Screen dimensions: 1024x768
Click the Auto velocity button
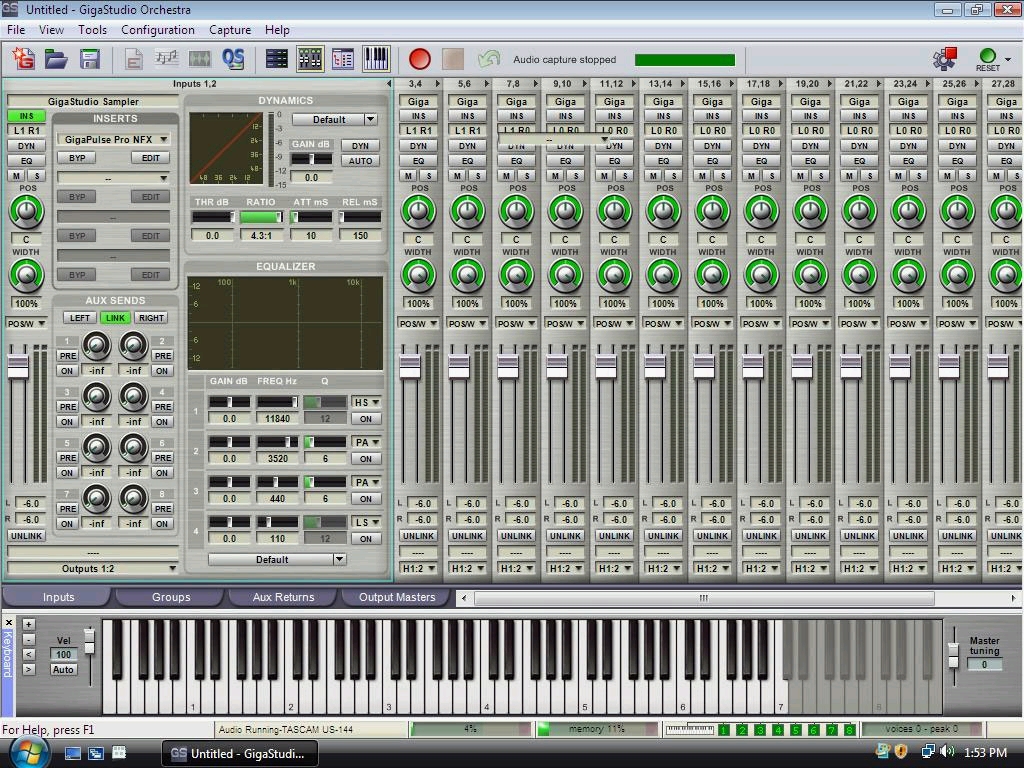(63, 669)
